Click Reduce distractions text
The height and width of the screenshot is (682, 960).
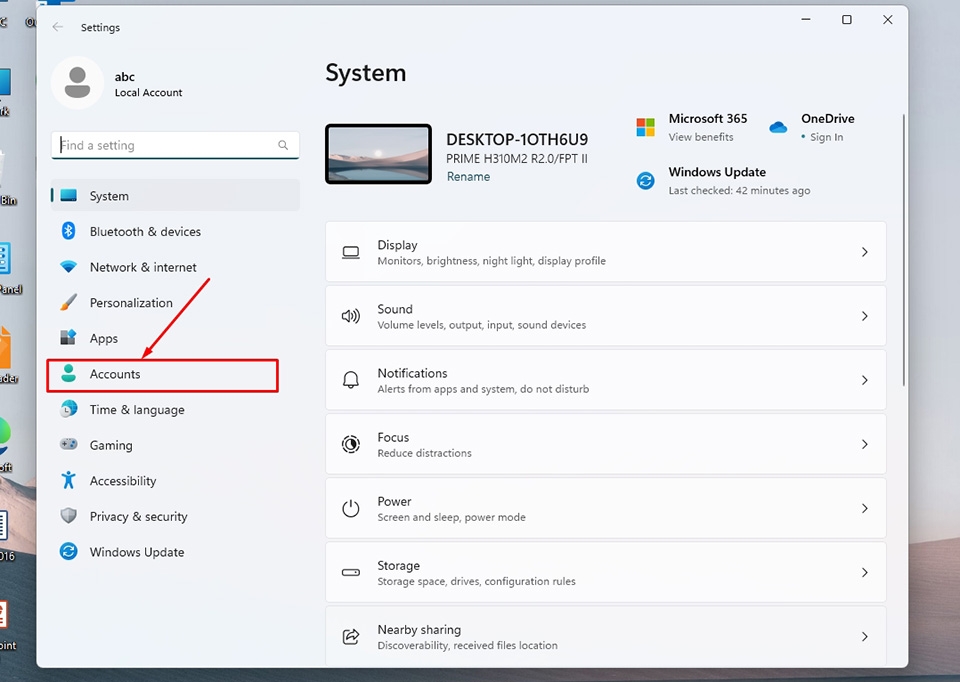tap(424, 453)
